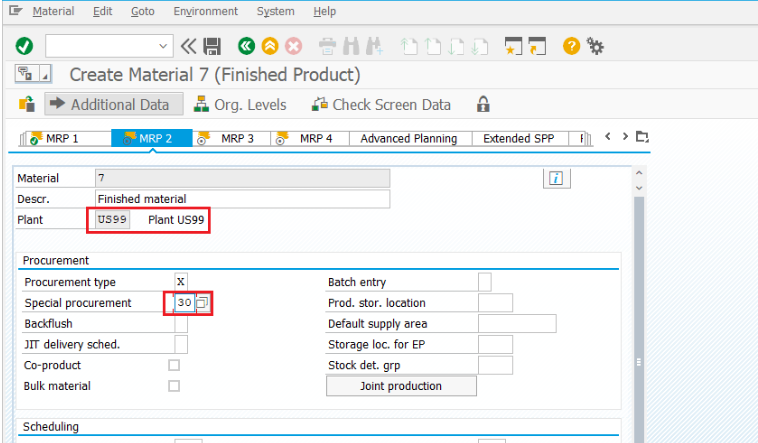Open the tab list overview icon
Viewport: 758px width, 443px height.
pyautogui.click(x=642, y=137)
